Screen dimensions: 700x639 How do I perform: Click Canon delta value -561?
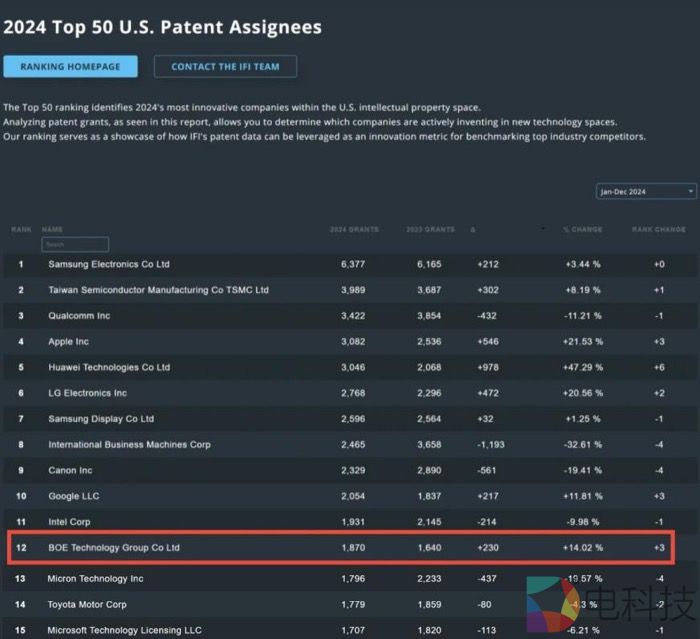click(x=487, y=470)
